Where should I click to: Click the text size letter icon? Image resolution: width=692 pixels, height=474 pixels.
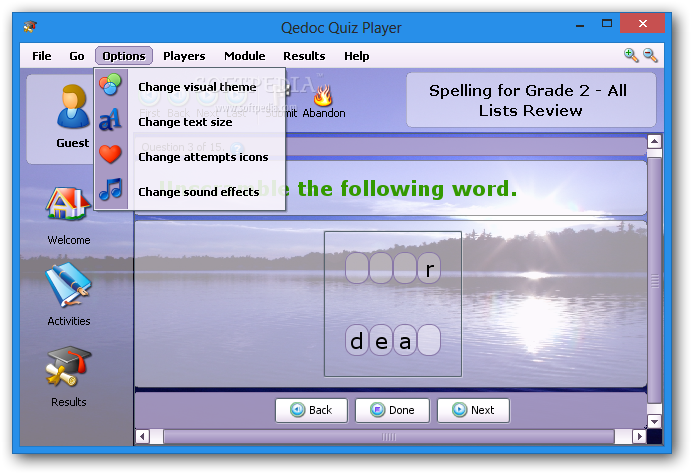coord(110,120)
